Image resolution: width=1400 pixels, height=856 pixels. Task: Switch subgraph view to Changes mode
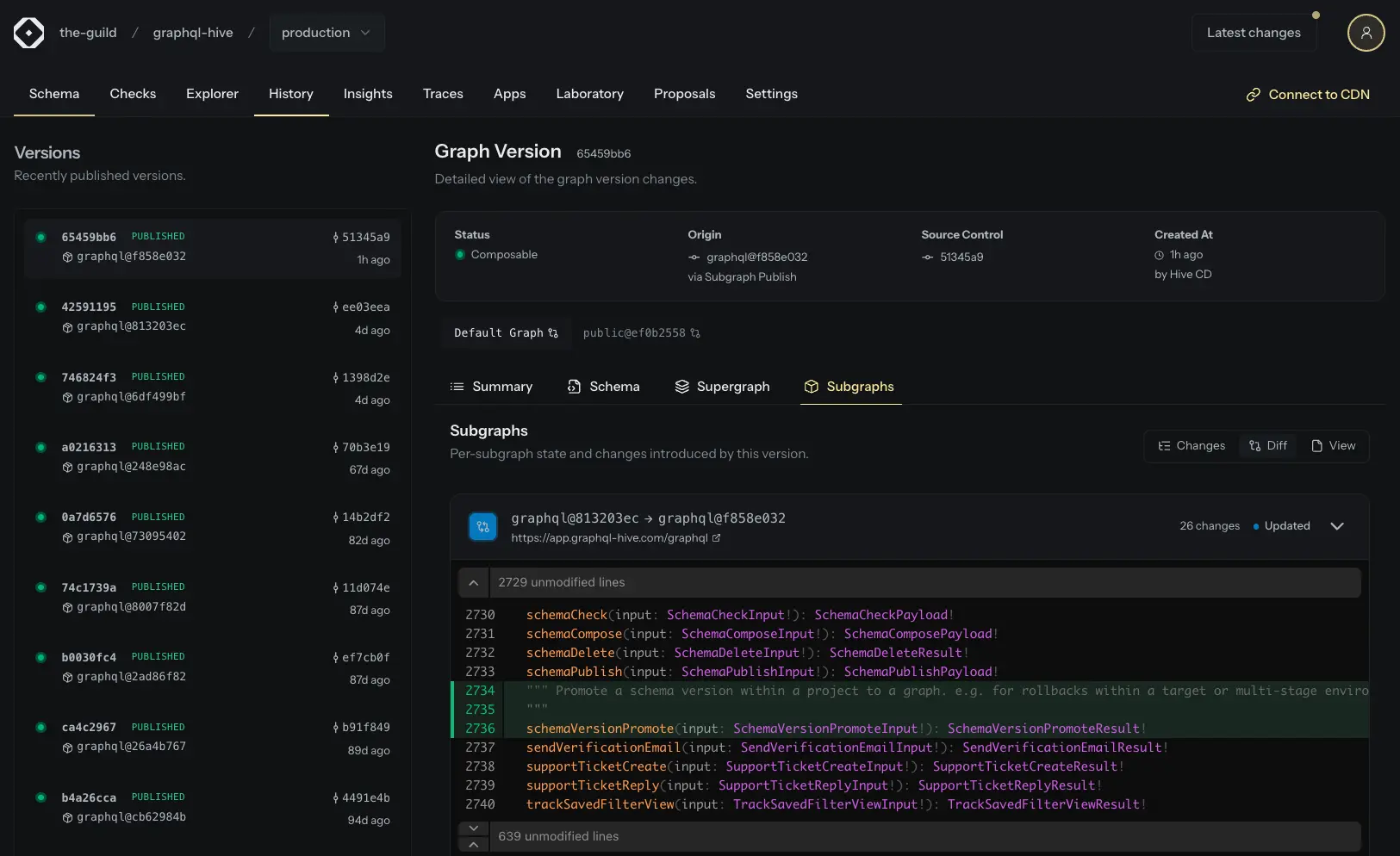point(1192,446)
